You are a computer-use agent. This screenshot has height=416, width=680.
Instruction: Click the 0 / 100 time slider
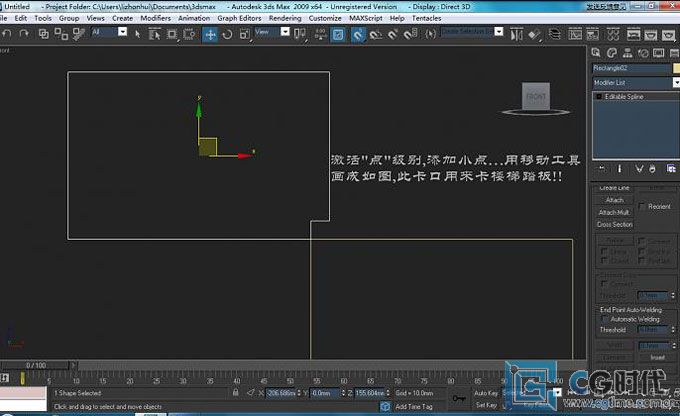pyautogui.click(x=36, y=365)
